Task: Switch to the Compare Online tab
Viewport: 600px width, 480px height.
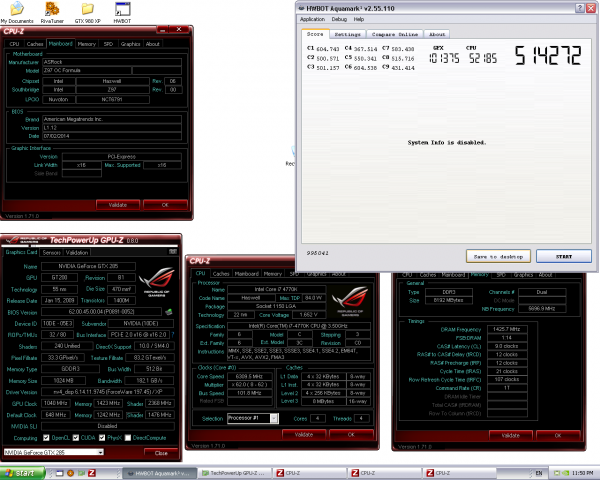Action: tap(395, 34)
